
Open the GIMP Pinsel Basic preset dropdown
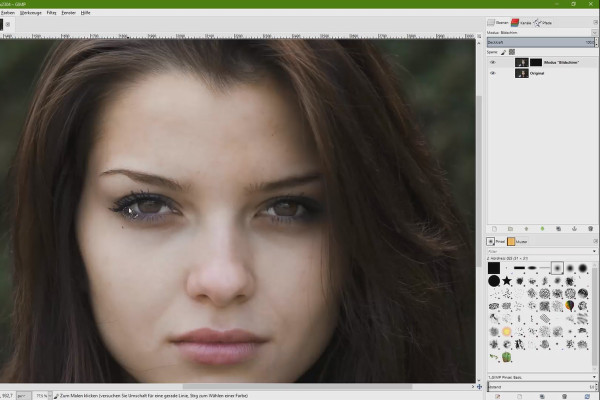[x=542, y=377]
